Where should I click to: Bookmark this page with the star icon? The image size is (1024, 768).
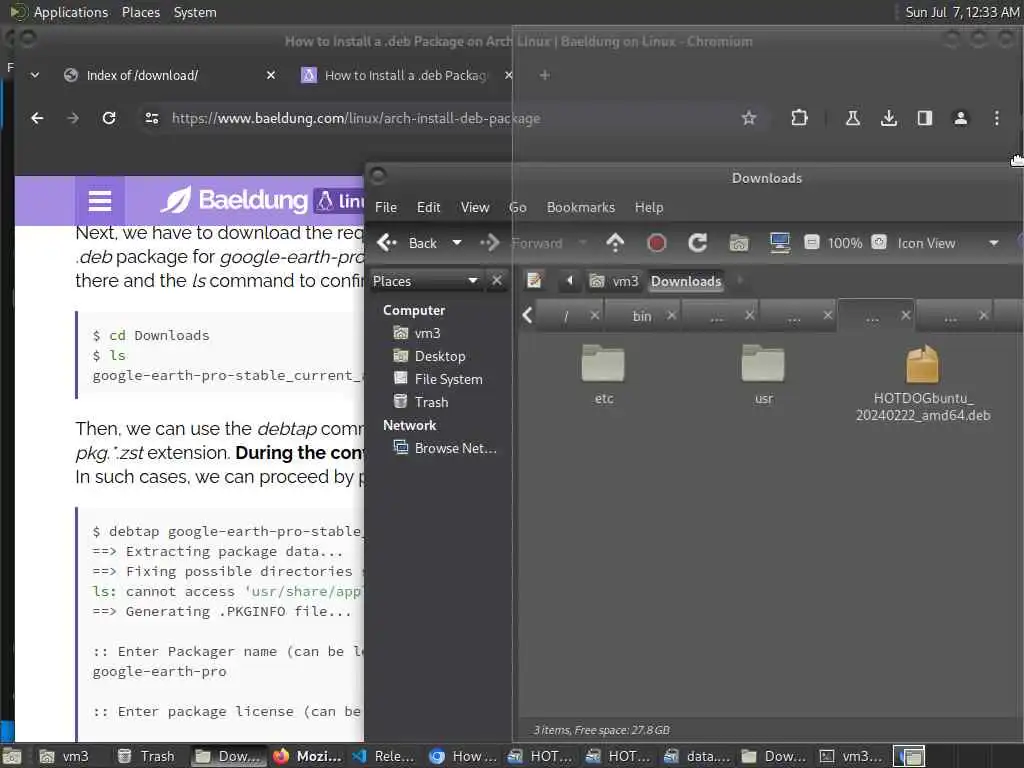748,118
